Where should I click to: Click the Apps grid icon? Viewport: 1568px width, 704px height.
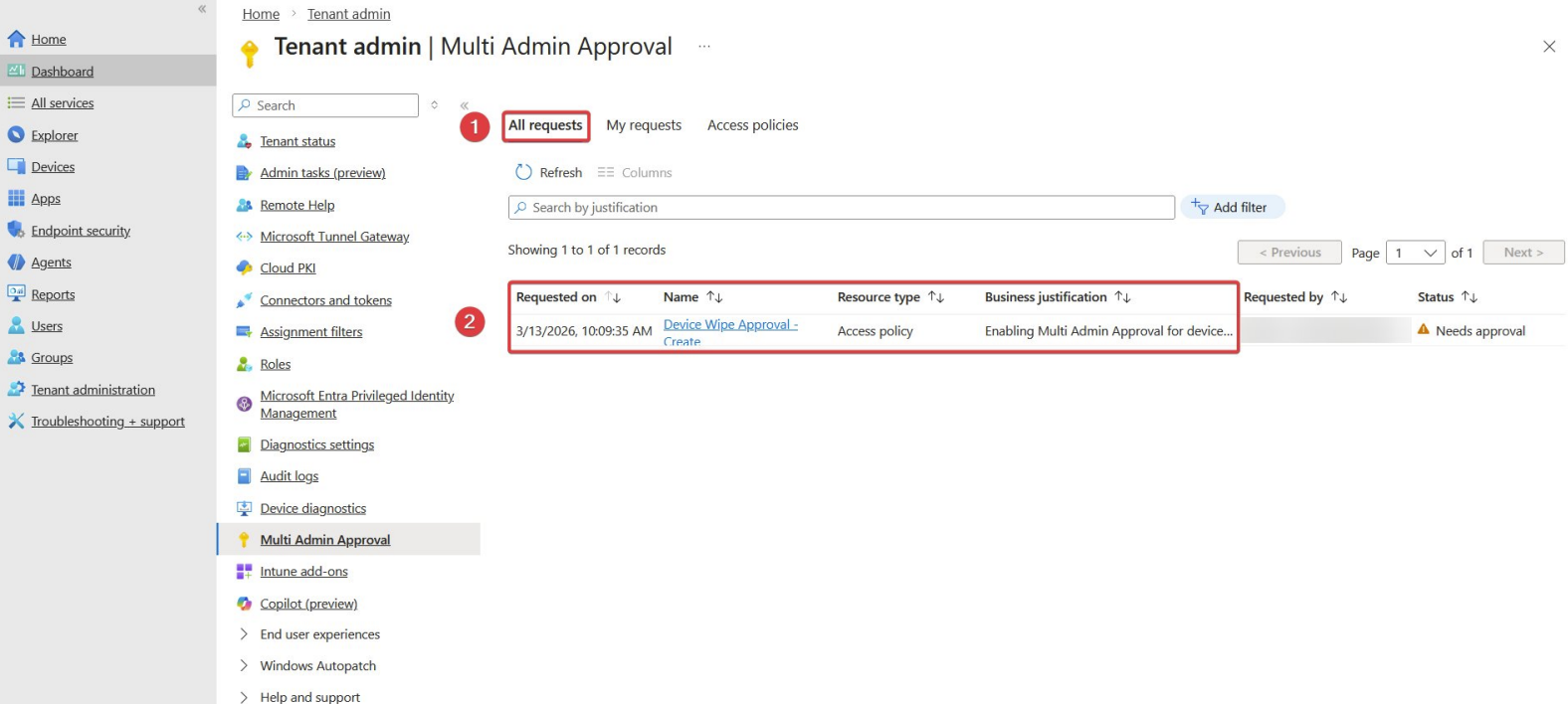tap(16, 198)
